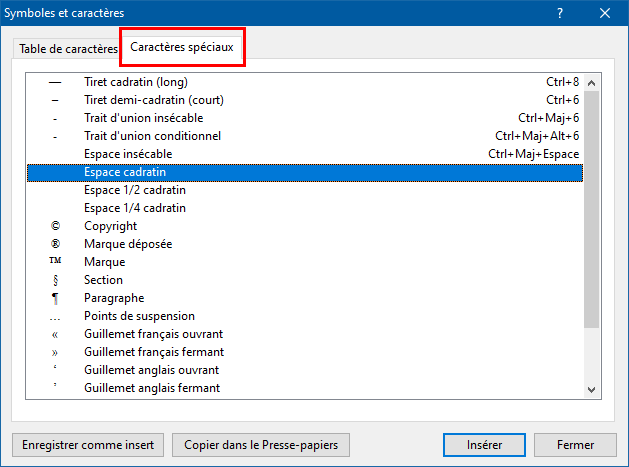Open the Caractères spéciaux tab
The height and width of the screenshot is (467, 629).
click(182, 48)
